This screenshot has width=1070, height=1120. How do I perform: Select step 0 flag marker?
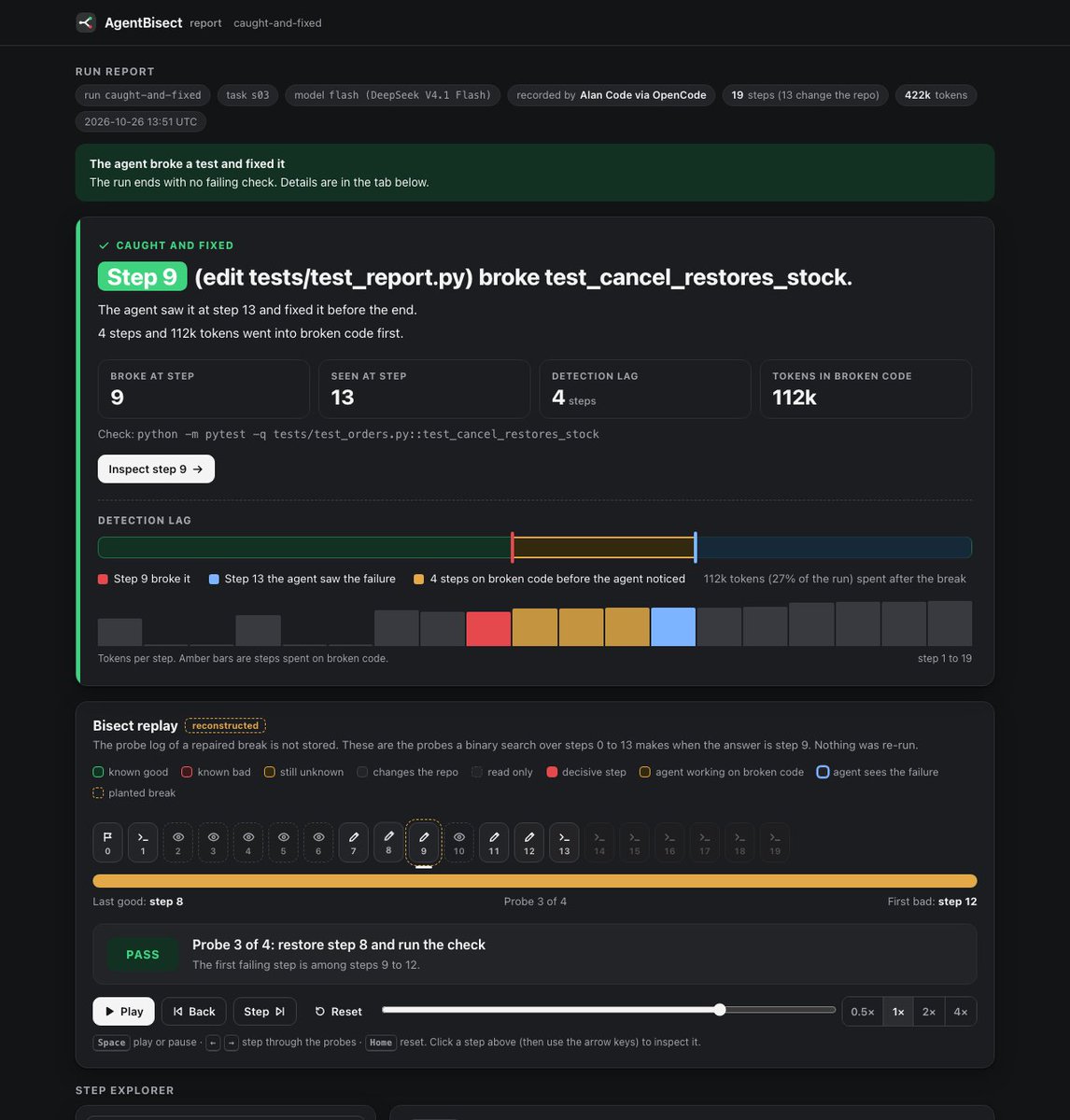coord(107,842)
